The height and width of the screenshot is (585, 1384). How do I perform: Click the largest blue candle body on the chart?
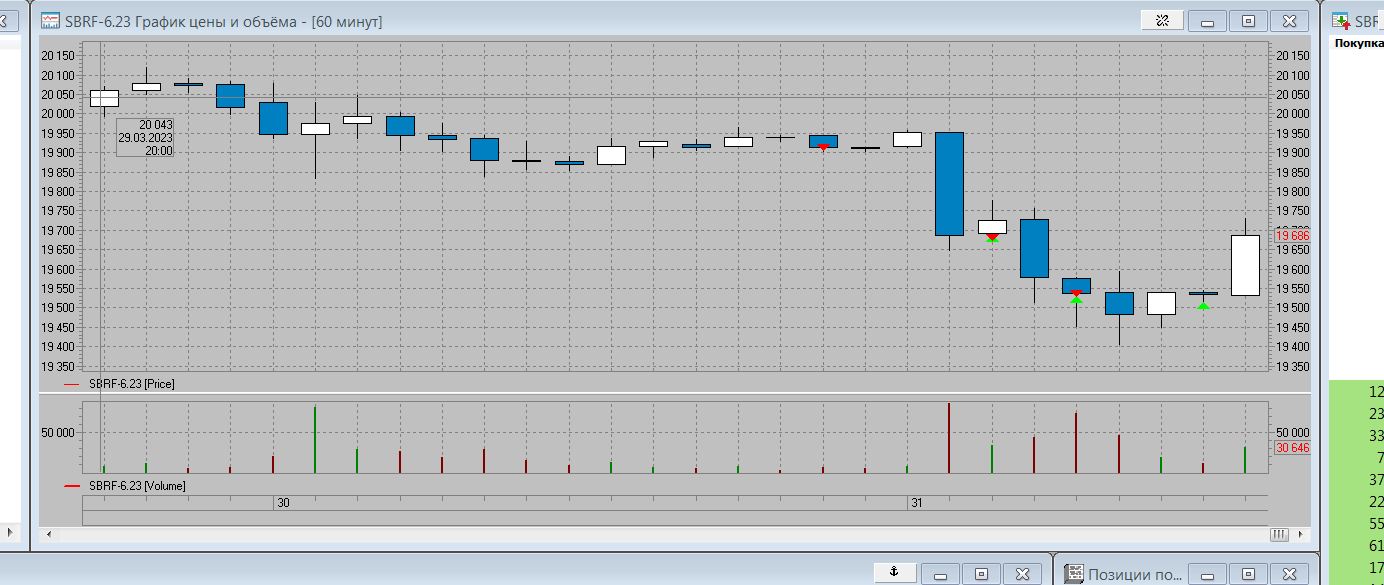pyautogui.click(x=949, y=184)
